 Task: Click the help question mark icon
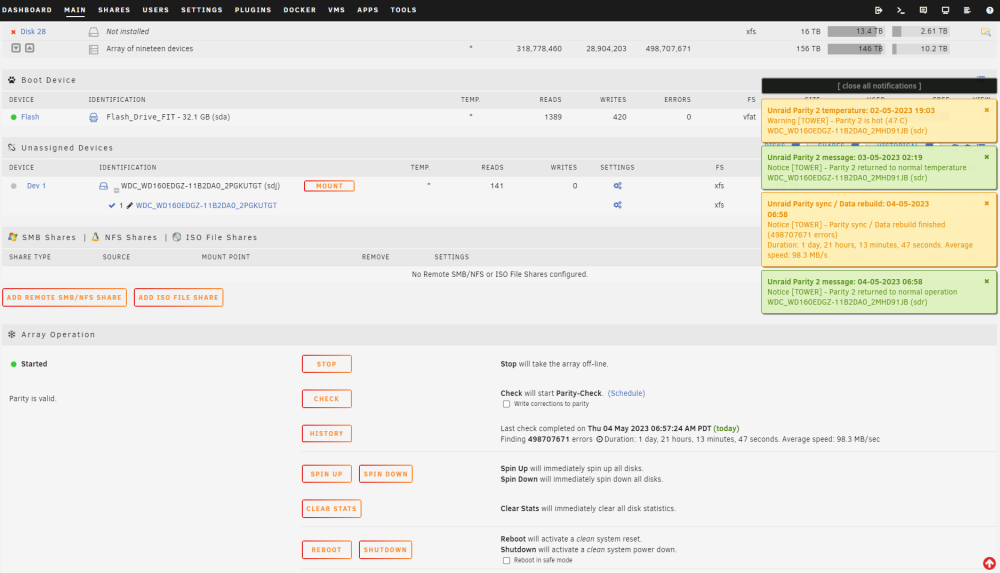990,10
